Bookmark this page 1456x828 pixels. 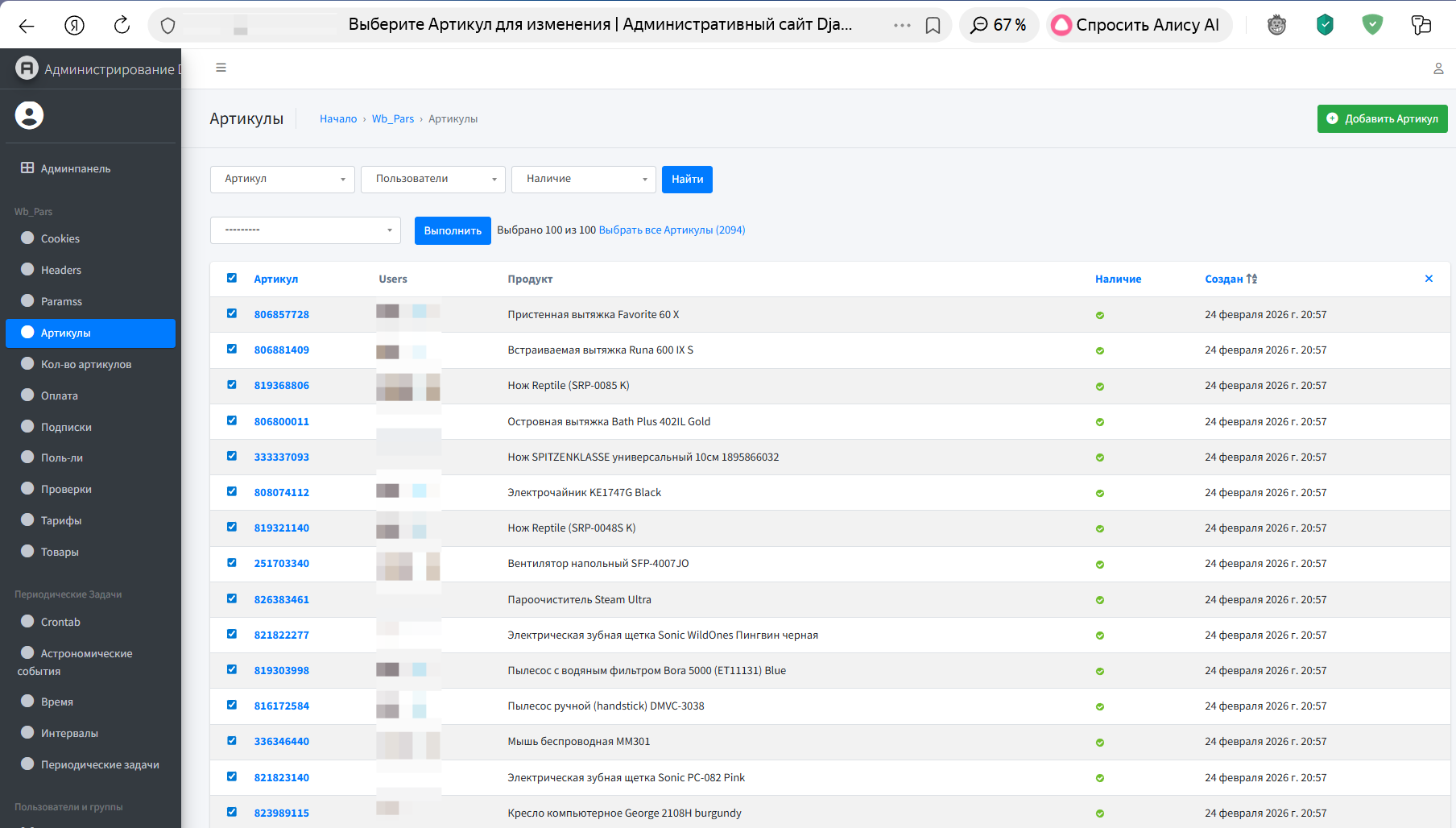(933, 26)
